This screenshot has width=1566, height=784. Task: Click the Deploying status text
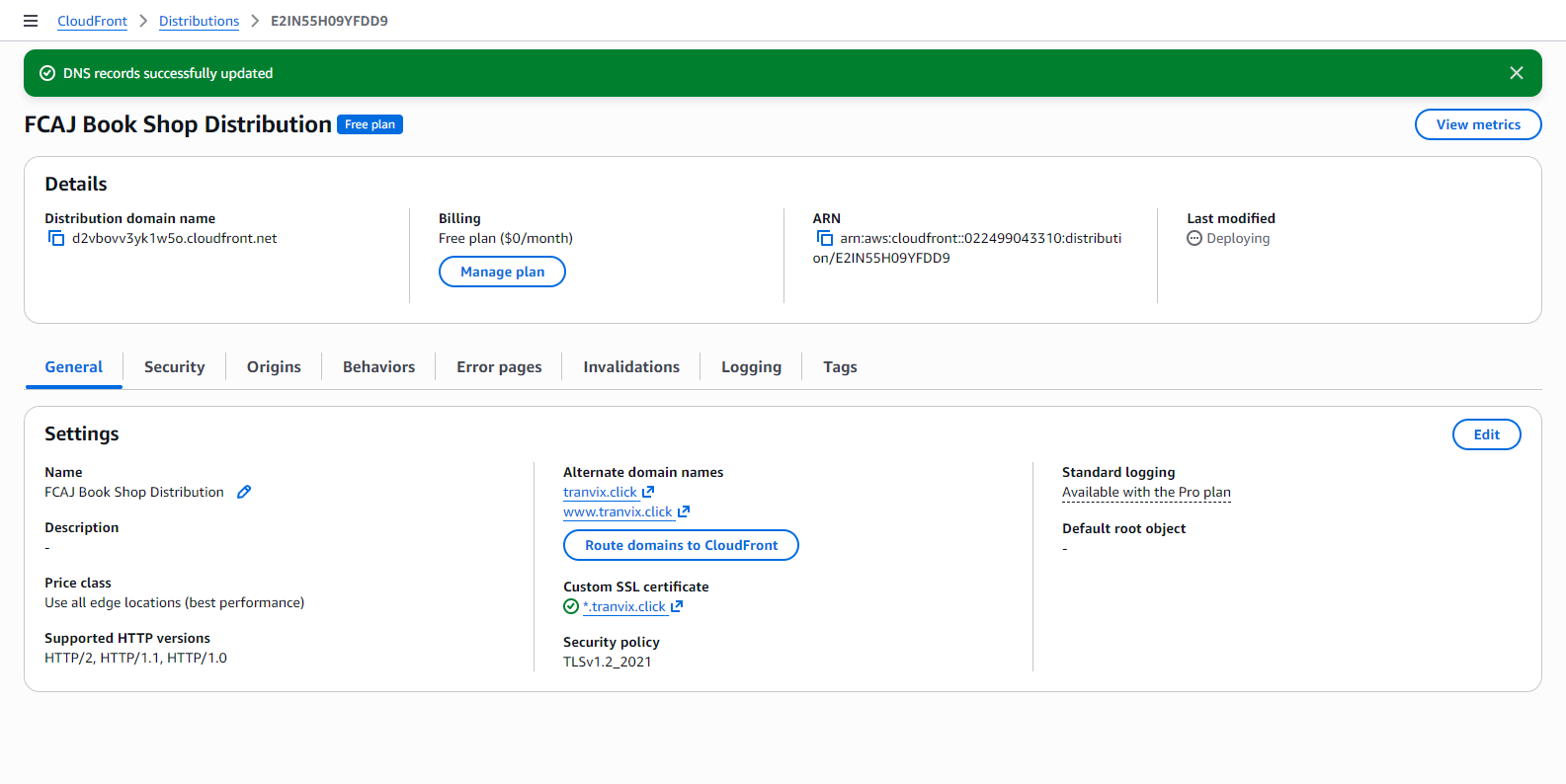1238,238
